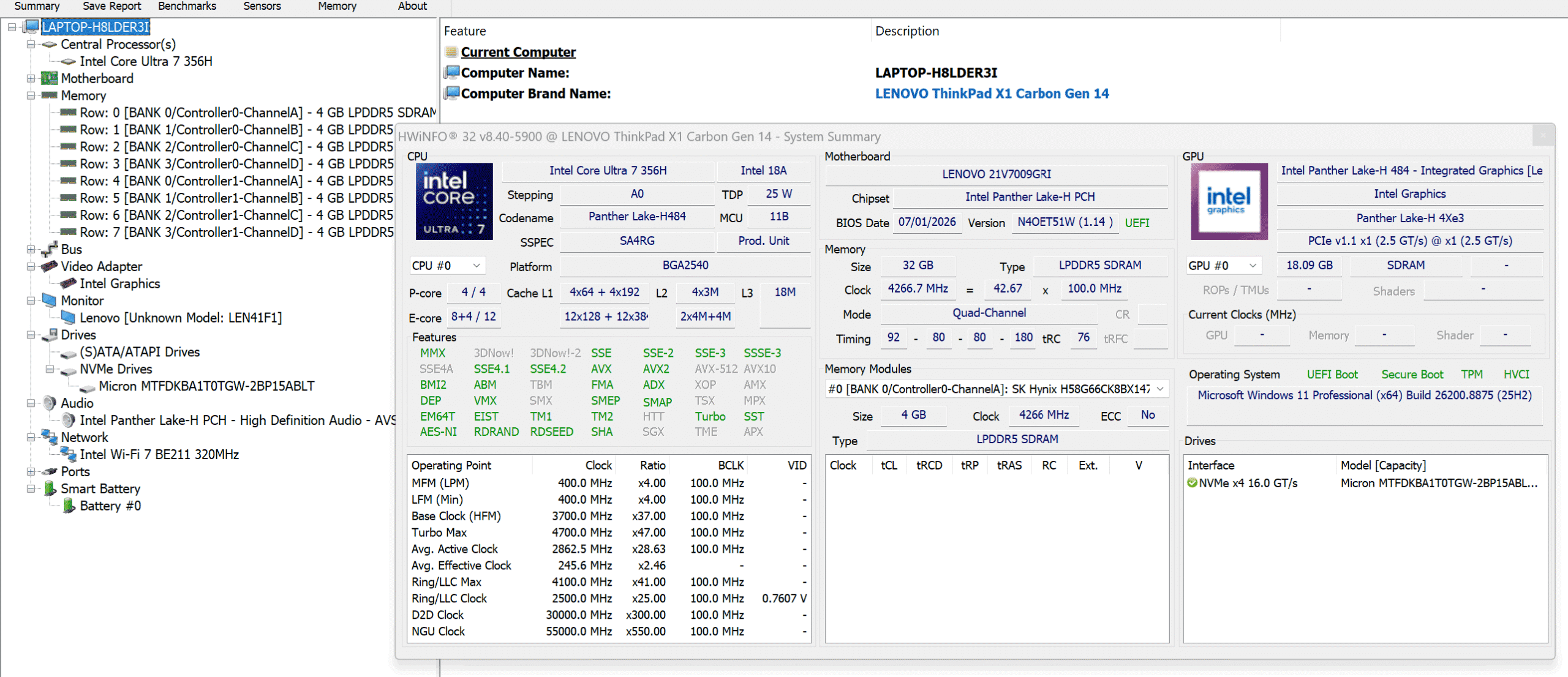Click the Secure Boot status label

pyautogui.click(x=1412, y=375)
